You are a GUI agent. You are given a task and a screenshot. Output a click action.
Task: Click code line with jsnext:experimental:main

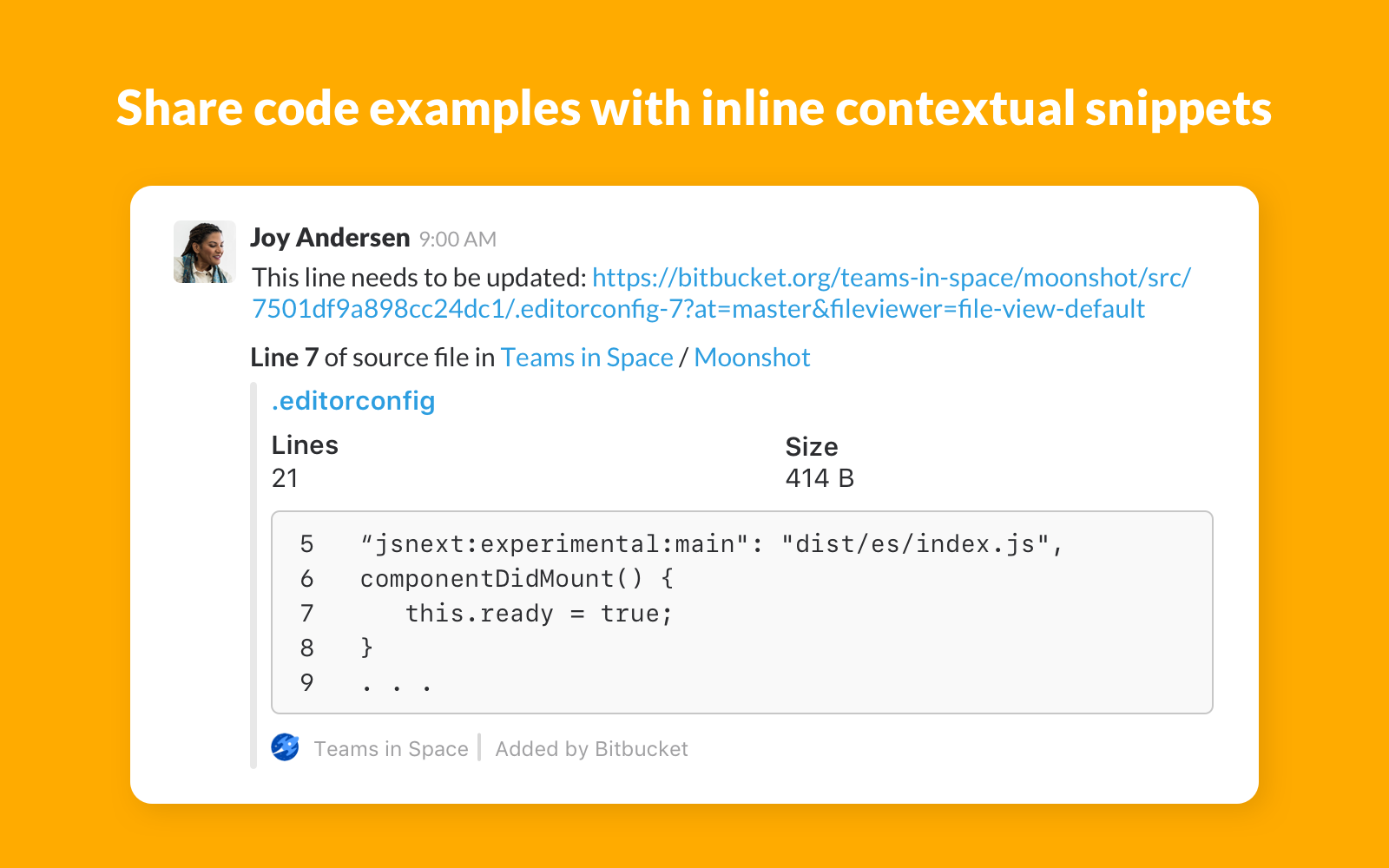pyautogui.click(x=712, y=544)
